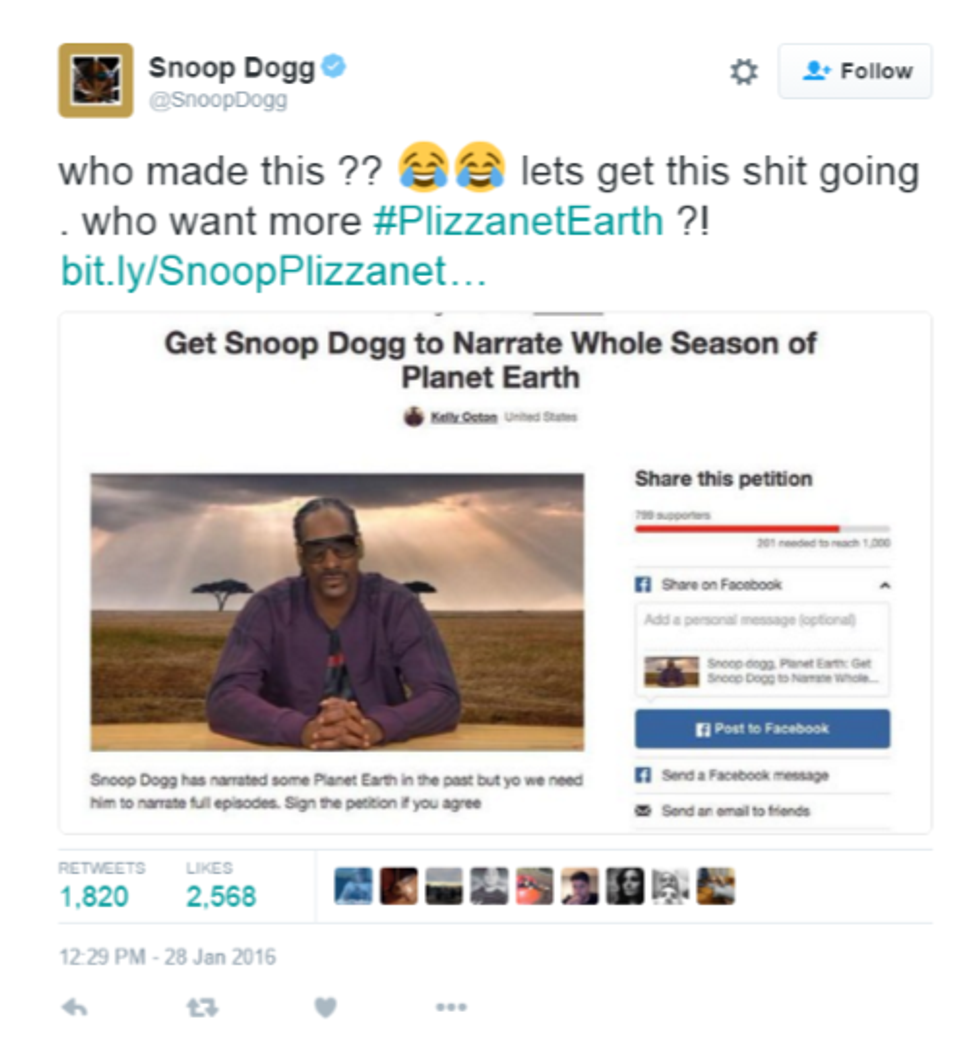
Task: View the 1,820 retweets count
Action: click(x=94, y=897)
